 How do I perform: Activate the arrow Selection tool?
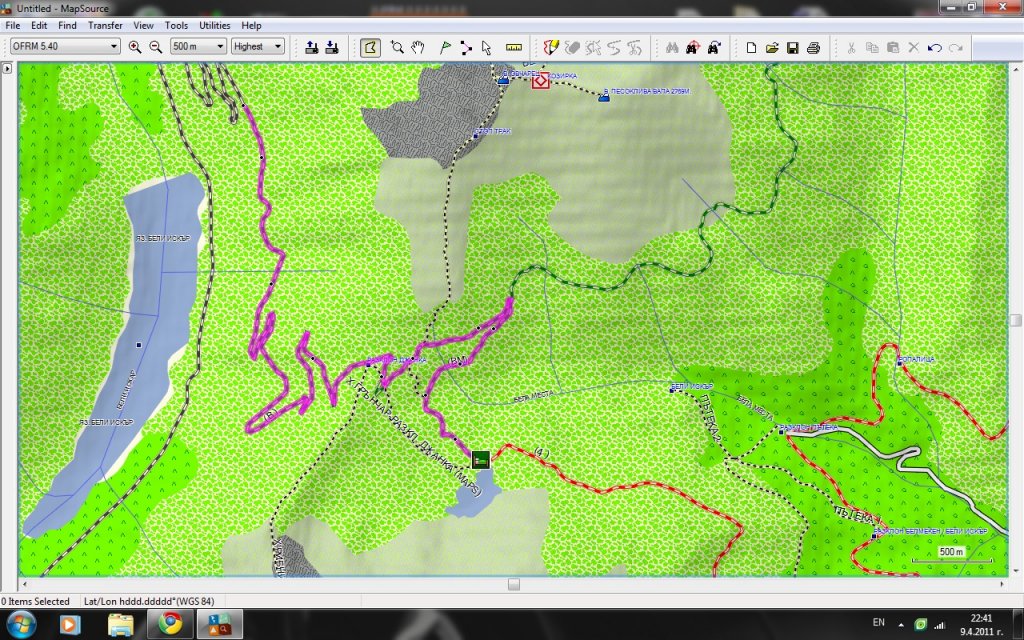[486, 47]
